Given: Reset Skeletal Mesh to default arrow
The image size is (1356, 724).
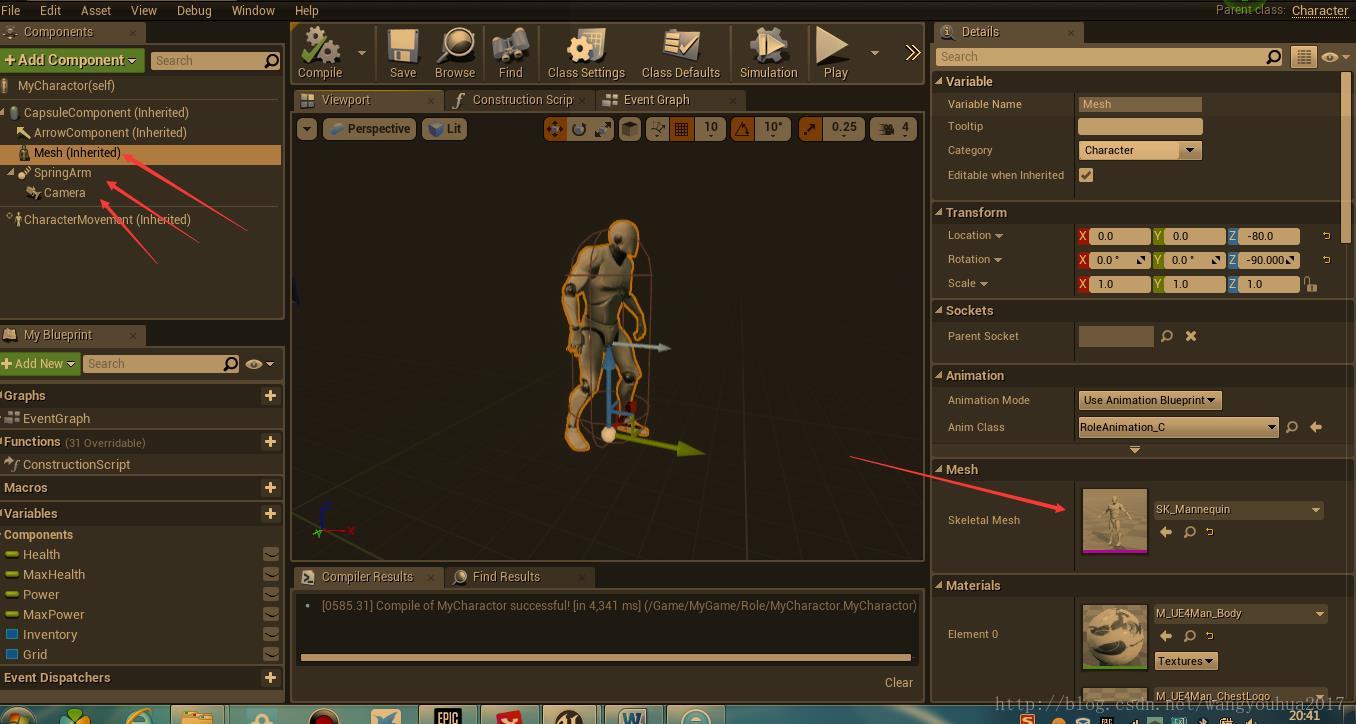Looking at the screenshot, I should [x=1209, y=532].
